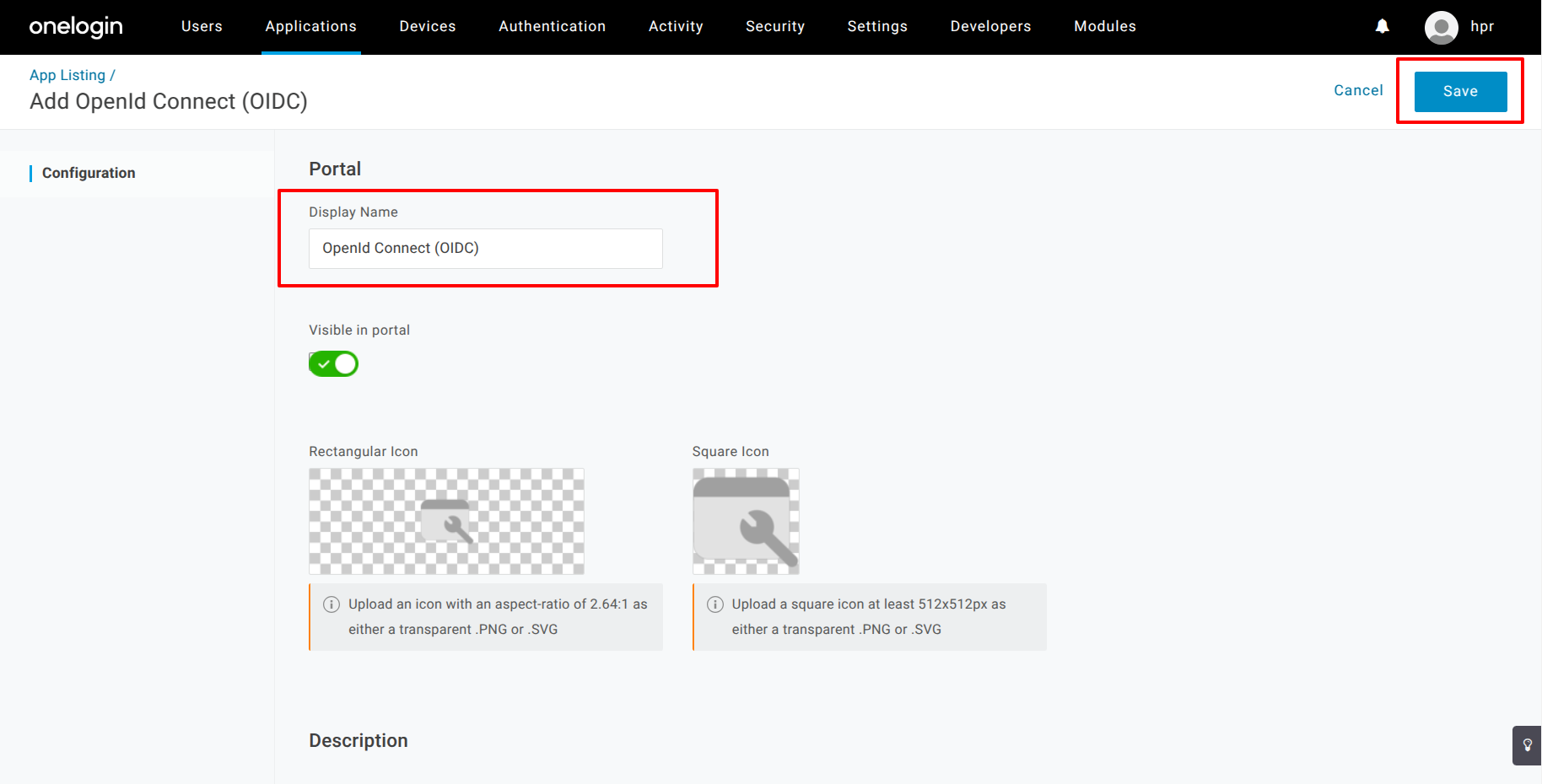The height and width of the screenshot is (784, 1542).
Task: Upload a square icon image
Action: (x=746, y=521)
